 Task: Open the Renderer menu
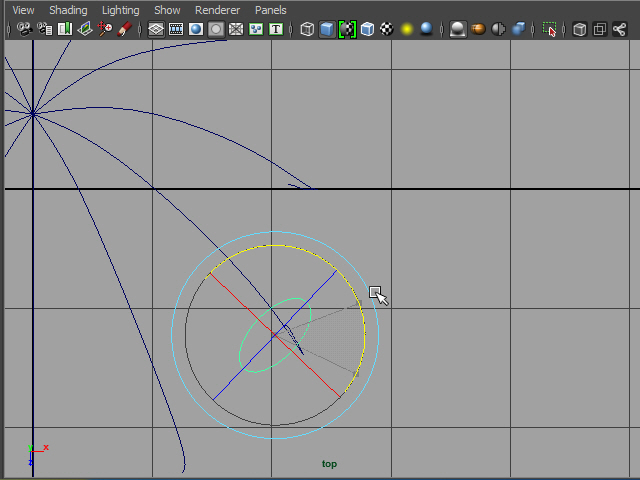[217, 10]
